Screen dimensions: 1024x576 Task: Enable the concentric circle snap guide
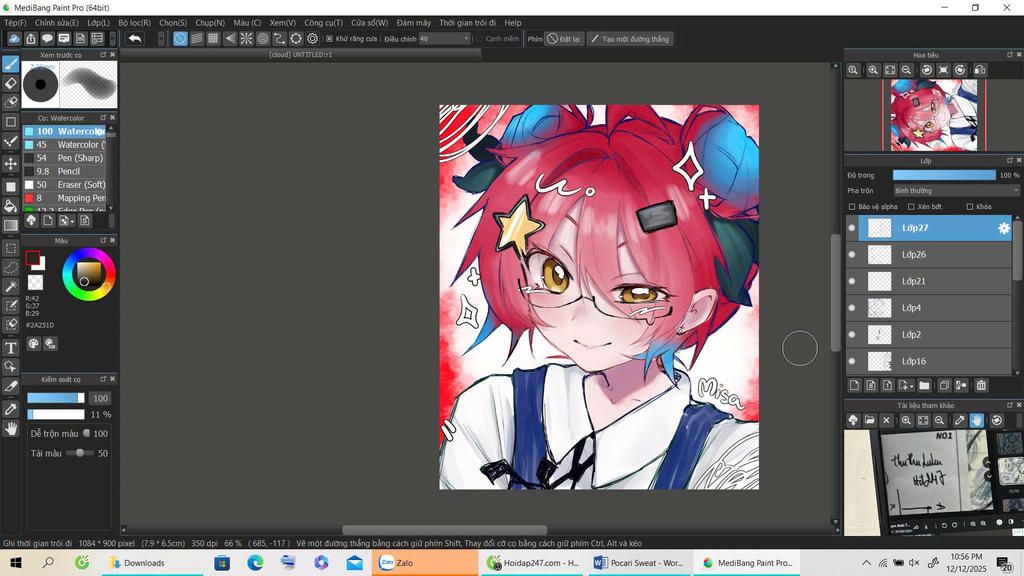pyautogui.click(x=263, y=39)
